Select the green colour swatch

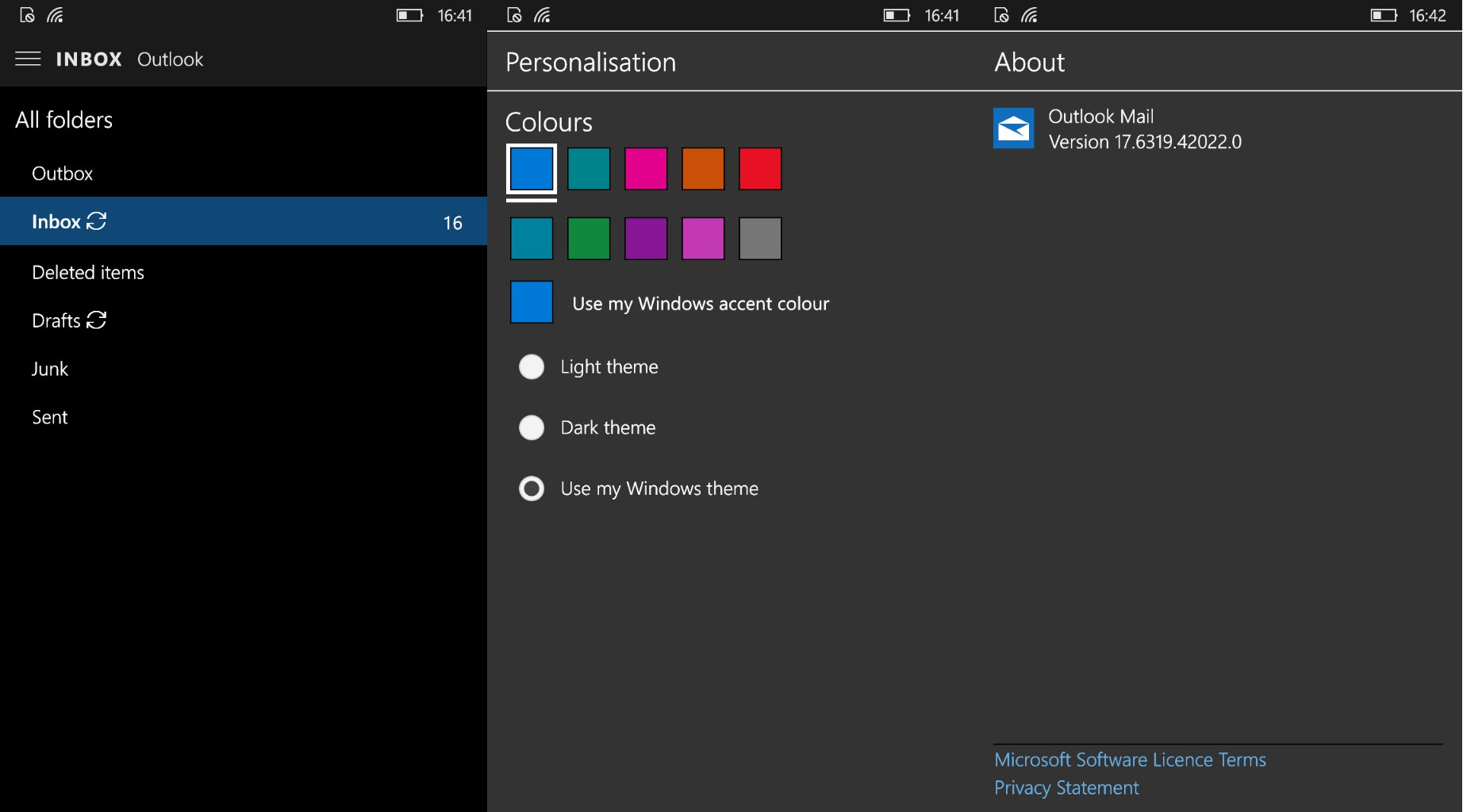[x=589, y=239]
